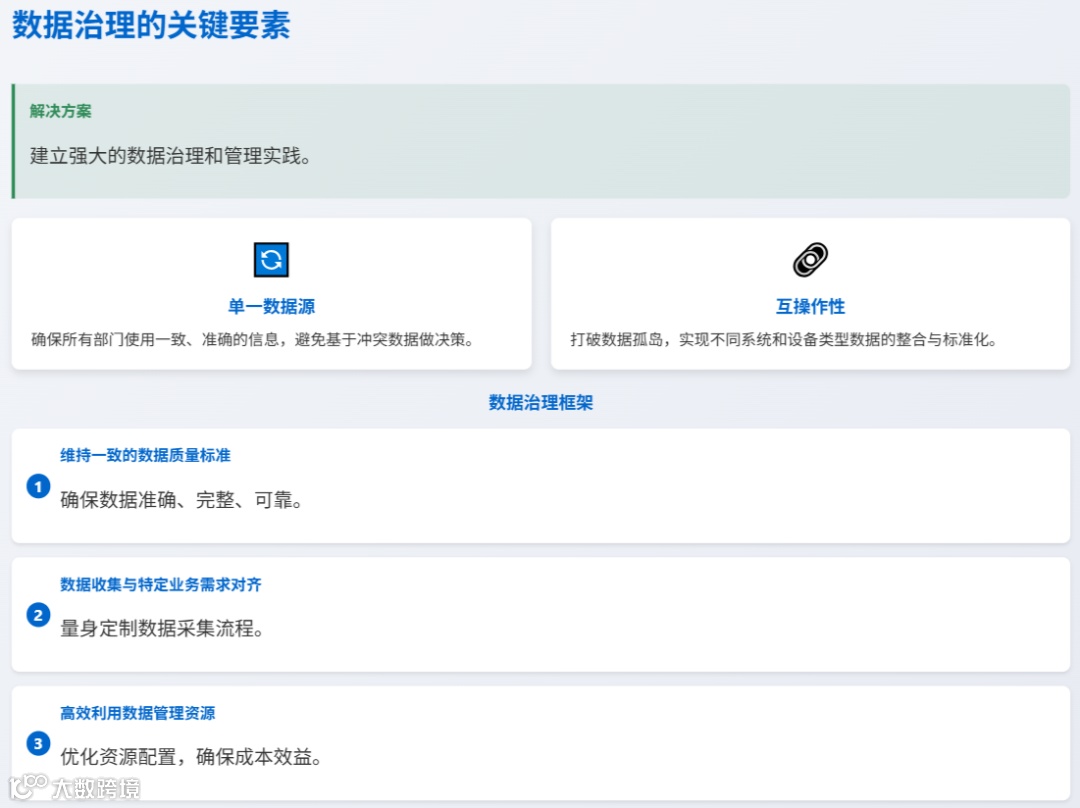
Task: Click the heading 互操作性
Action: point(810,307)
